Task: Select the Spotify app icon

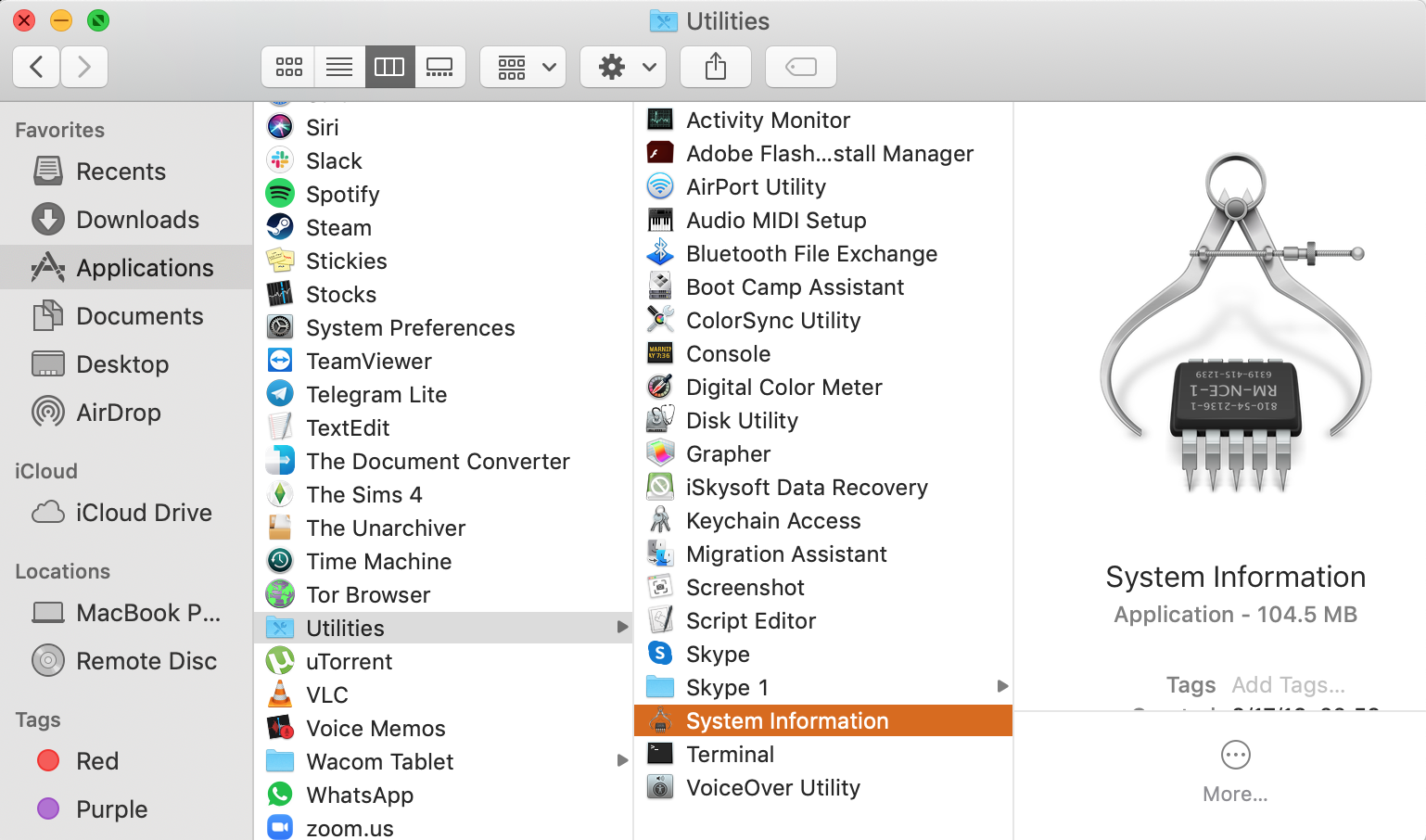Action: [x=280, y=193]
